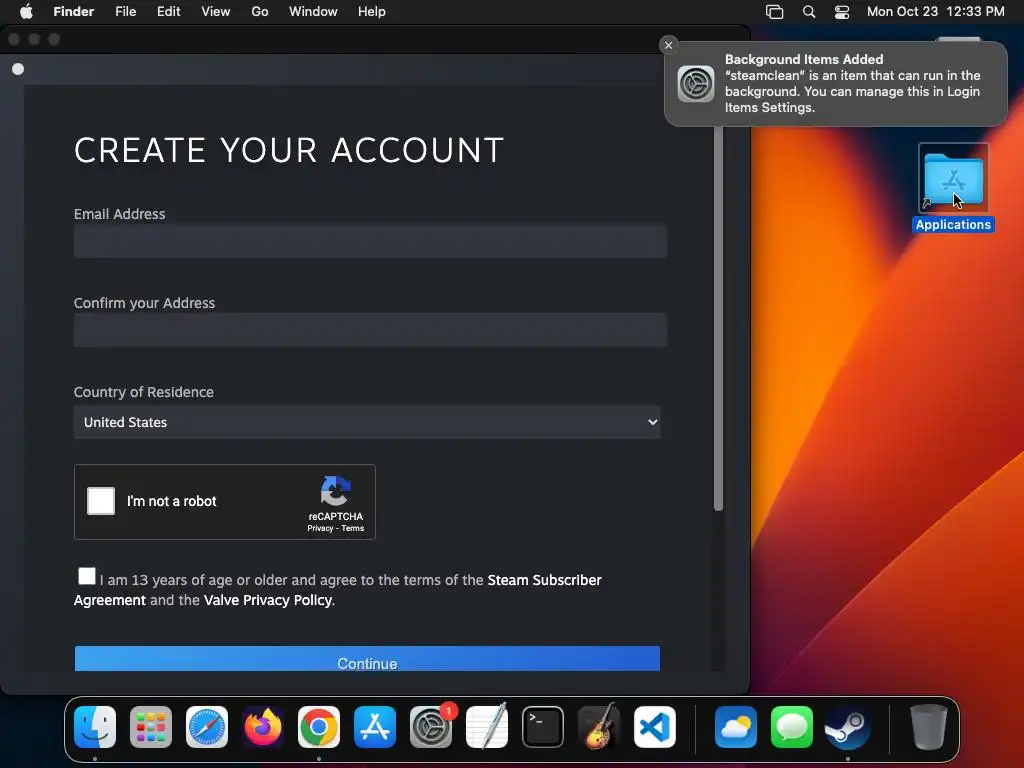Switch to Steam in the Dock
The image size is (1024, 768).
[848, 727]
